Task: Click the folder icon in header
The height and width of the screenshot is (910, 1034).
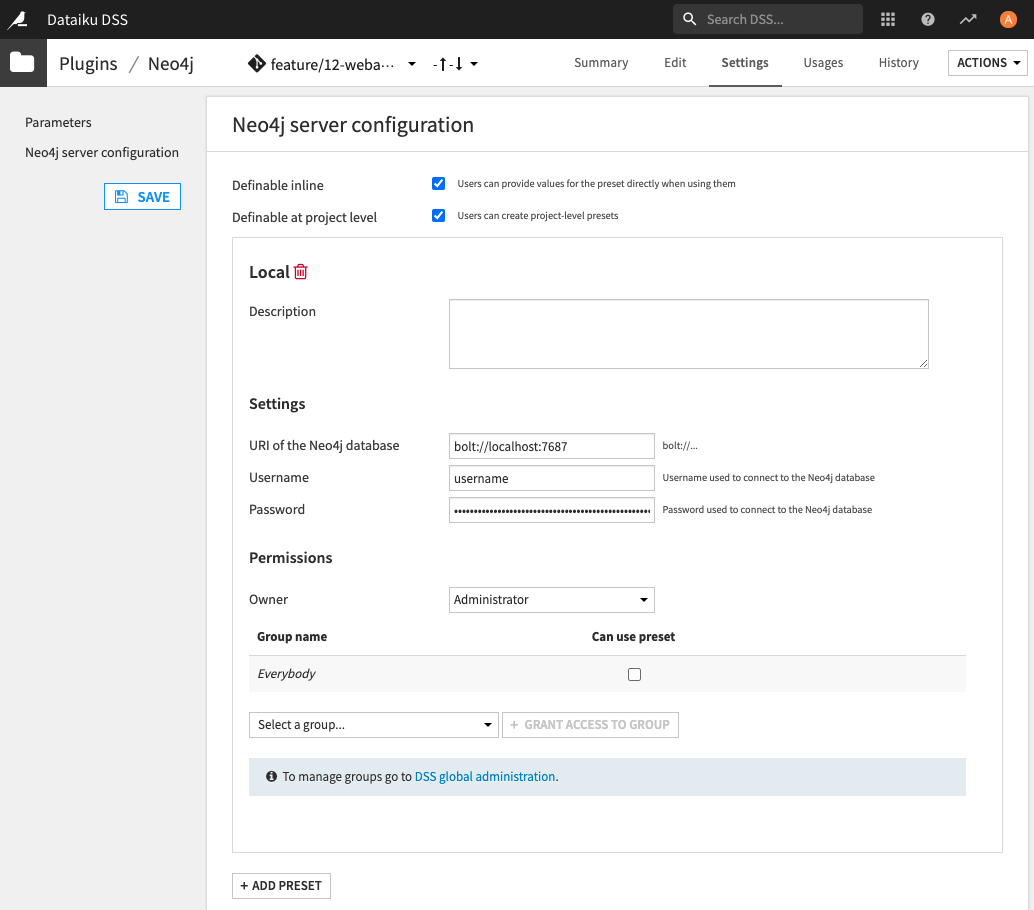Action: 22,63
